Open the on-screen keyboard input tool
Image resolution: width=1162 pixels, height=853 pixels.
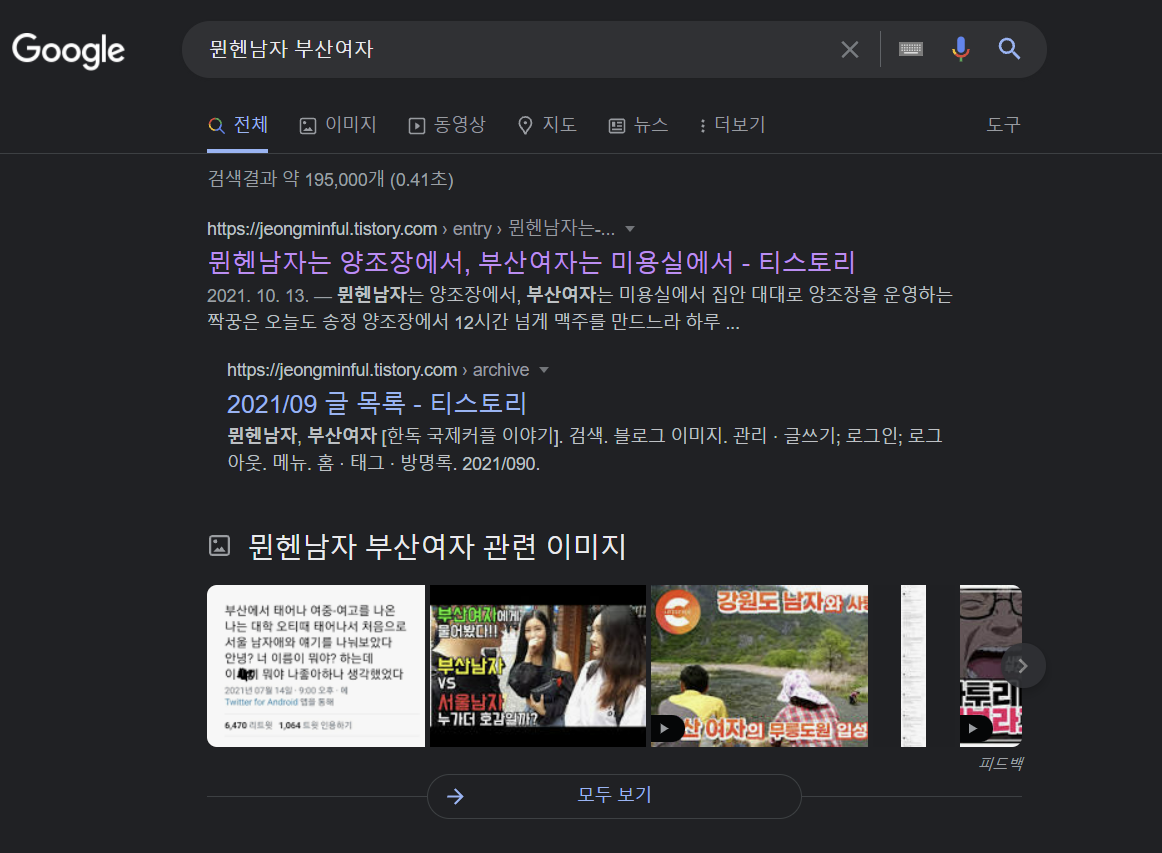tap(911, 49)
